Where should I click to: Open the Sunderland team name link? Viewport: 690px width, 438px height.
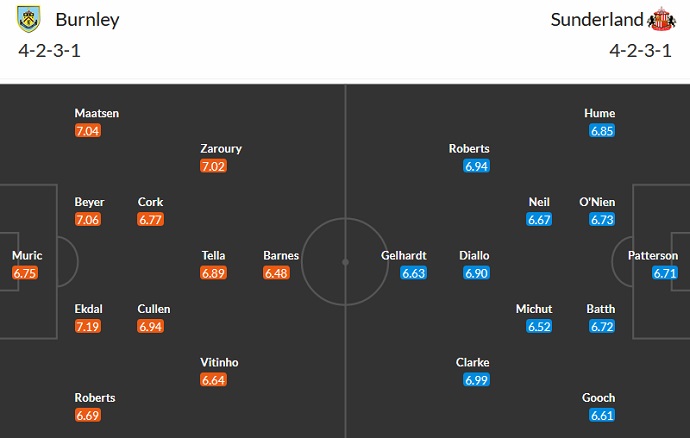click(x=597, y=20)
